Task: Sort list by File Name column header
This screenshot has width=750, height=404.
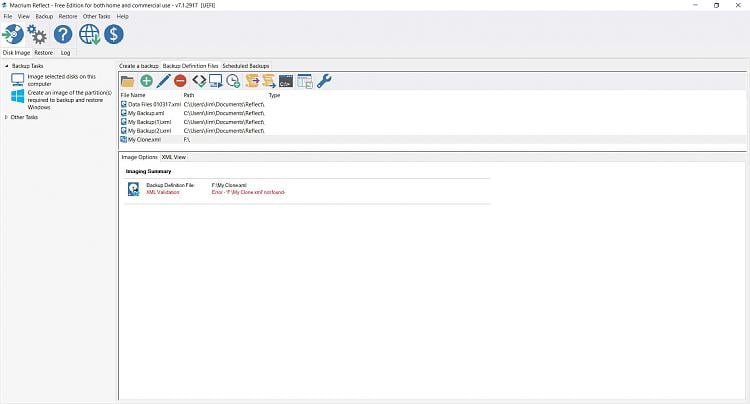Action: coord(133,95)
